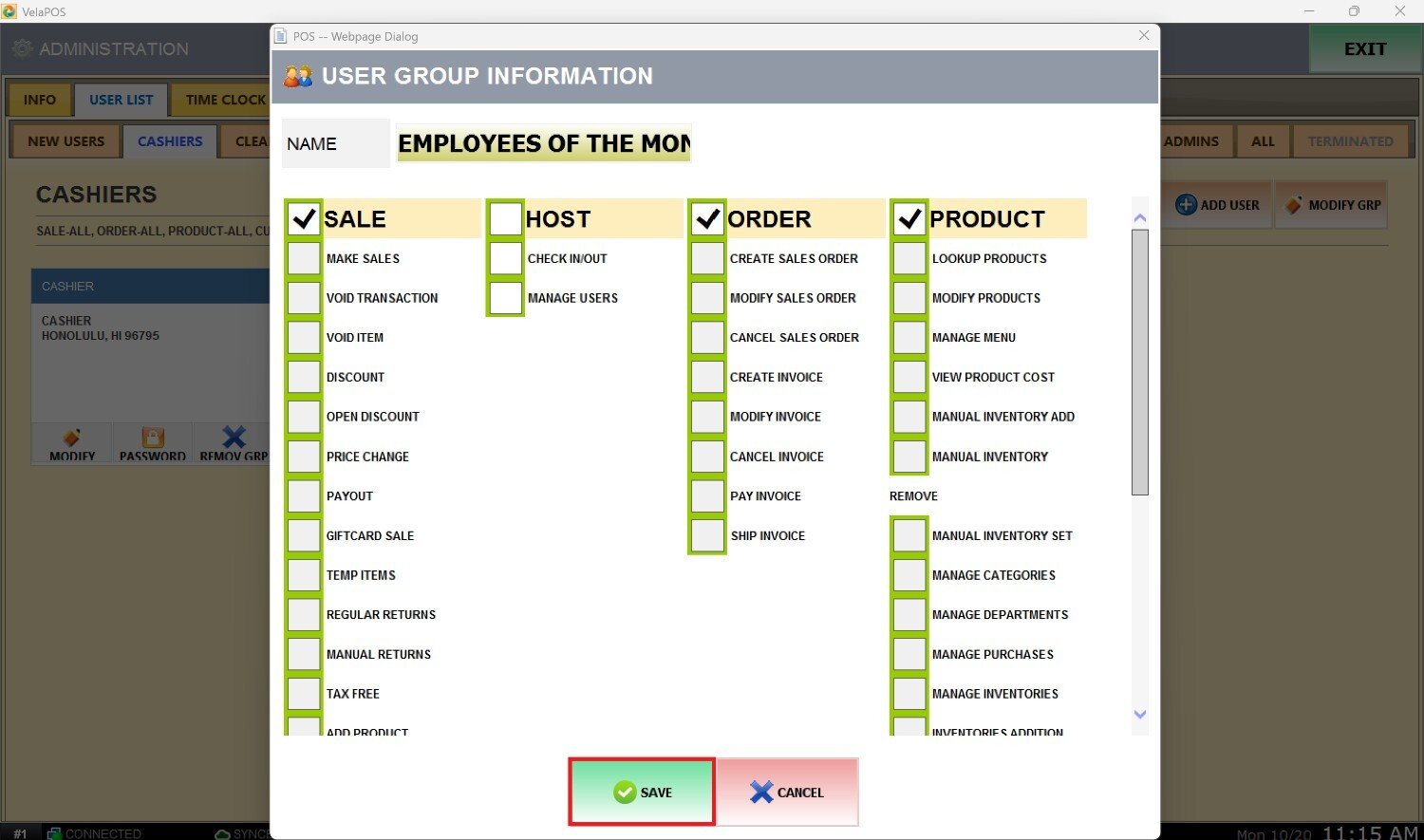The image size is (1424, 840).
Task: Click the Remove Grp X icon
Action: tap(234, 437)
